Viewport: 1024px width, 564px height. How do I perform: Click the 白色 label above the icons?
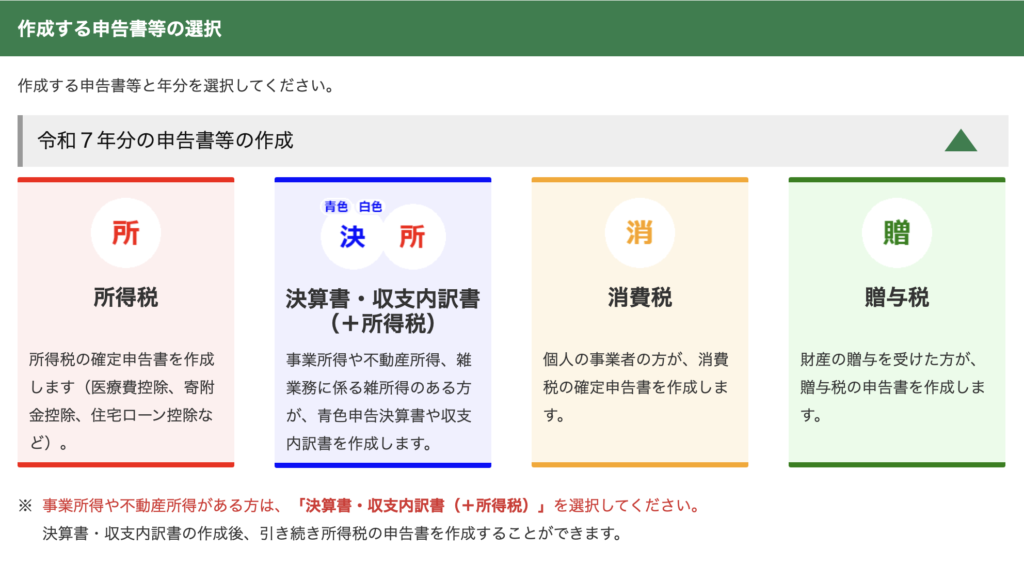(370, 207)
